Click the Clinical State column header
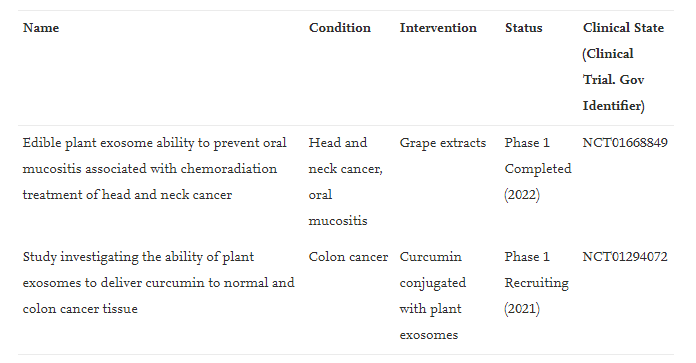Screen dimensions: 696x363 (x=623, y=67)
